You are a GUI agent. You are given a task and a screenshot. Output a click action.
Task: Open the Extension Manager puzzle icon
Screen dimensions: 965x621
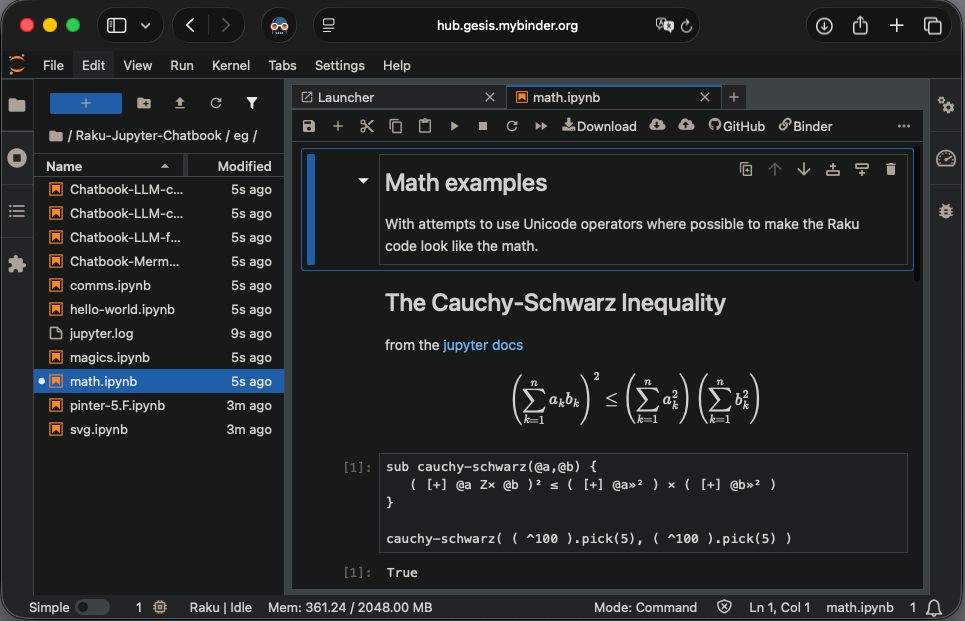pos(17,264)
